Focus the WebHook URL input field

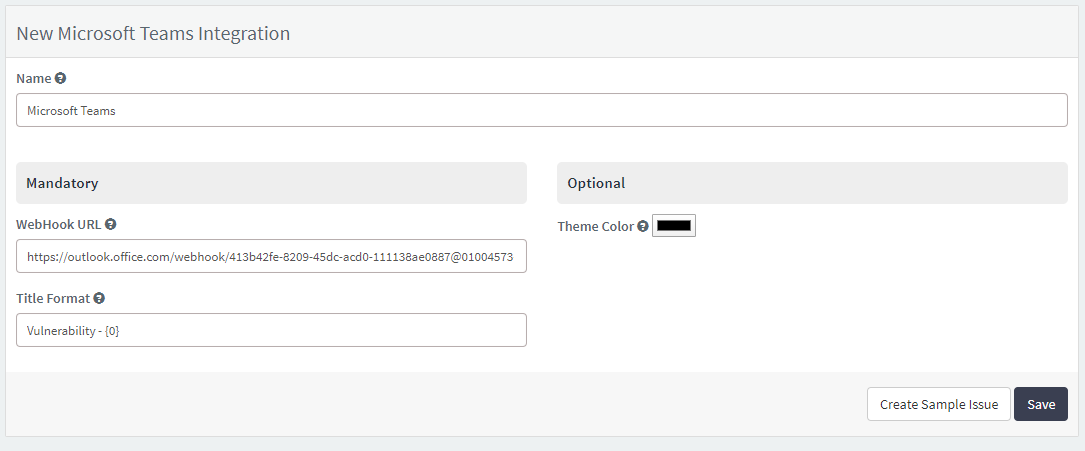271,256
